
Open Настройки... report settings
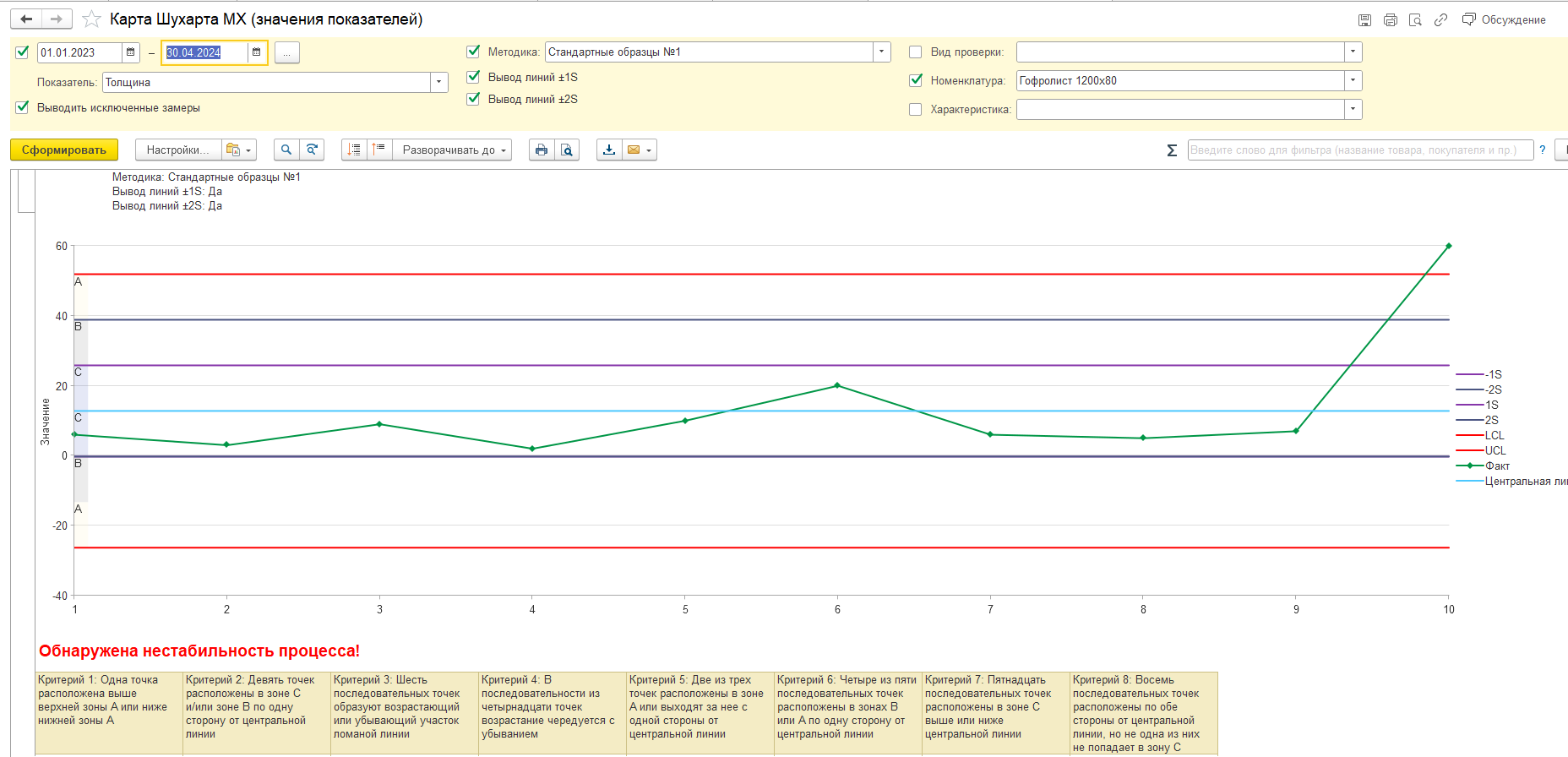[177, 150]
